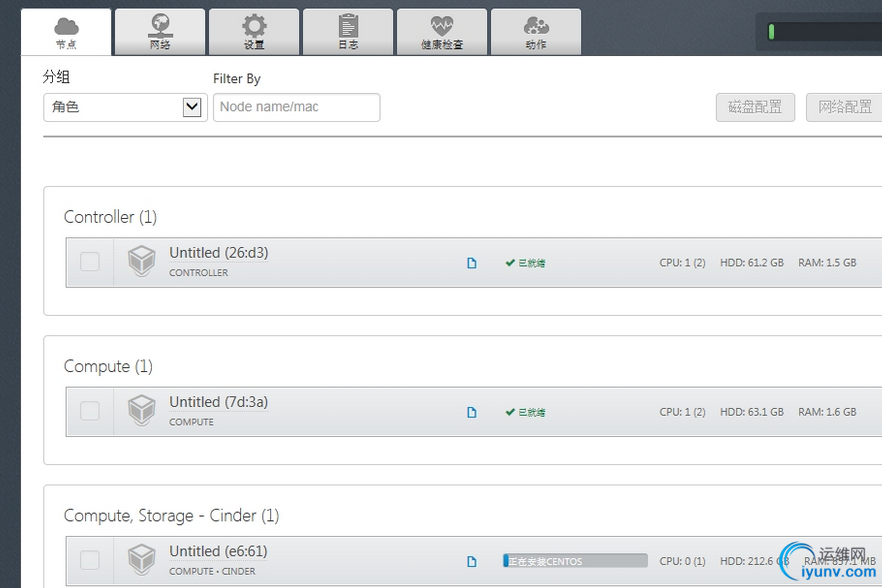The image size is (882, 588).
Task: Click the deployment progress bar in header
Action: click(824, 32)
